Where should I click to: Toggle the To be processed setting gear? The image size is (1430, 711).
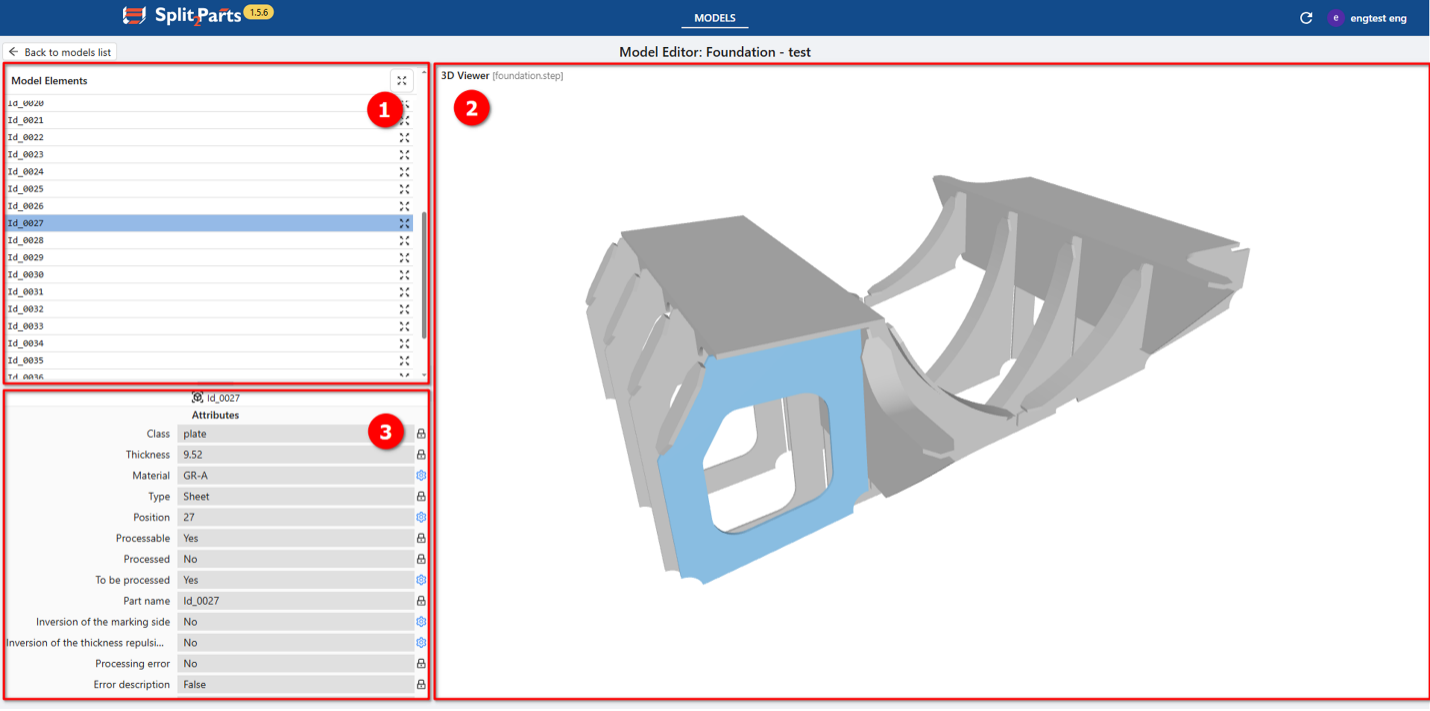(x=421, y=580)
